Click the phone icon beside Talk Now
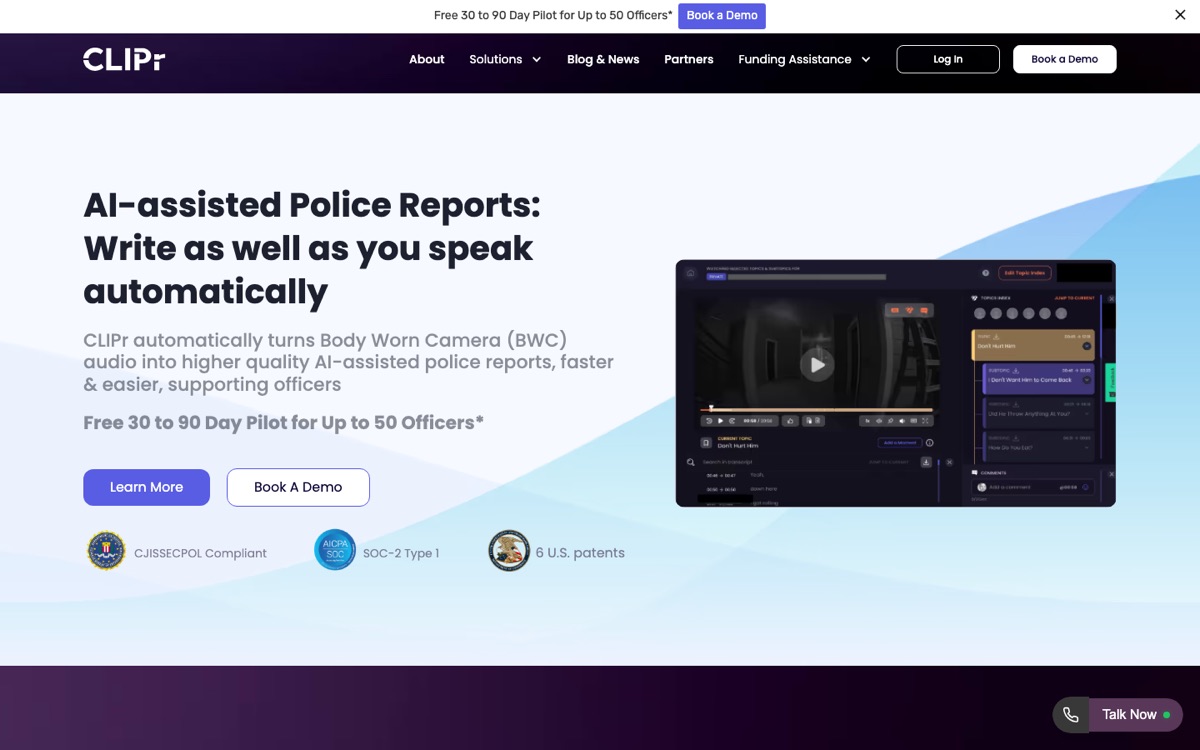1200x750 pixels. tap(1071, 715)
